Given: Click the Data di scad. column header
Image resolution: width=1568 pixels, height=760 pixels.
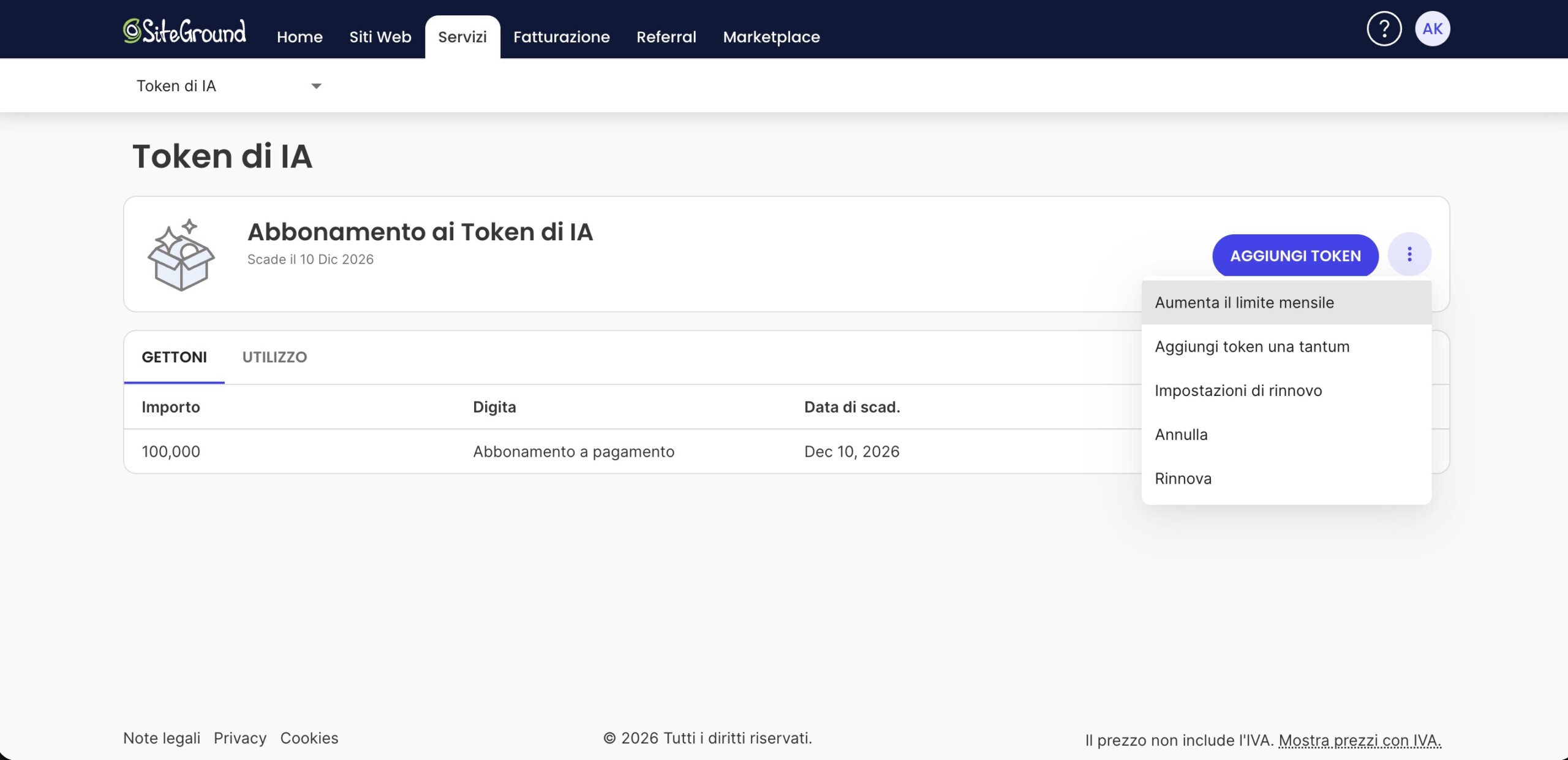Looking at the screenshot, I should tap(852, 407).
